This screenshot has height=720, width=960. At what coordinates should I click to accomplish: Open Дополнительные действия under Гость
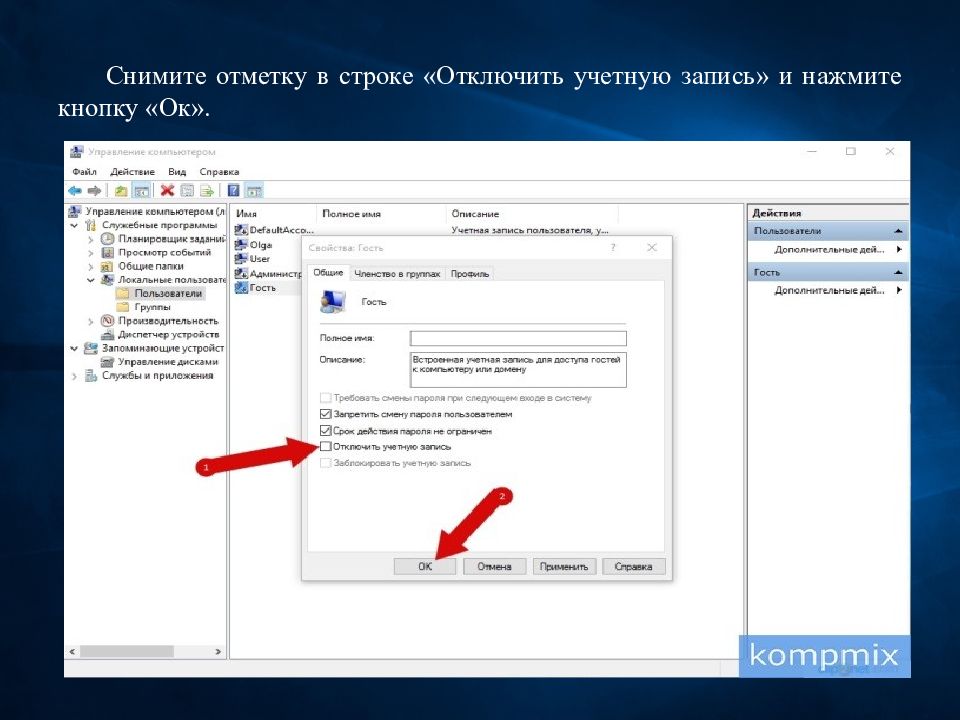point(830,290)
